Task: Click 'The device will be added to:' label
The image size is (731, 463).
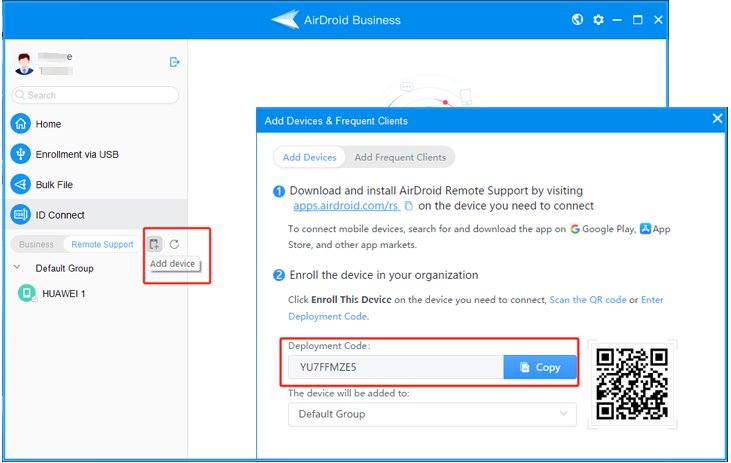Action: pos(349,393)
